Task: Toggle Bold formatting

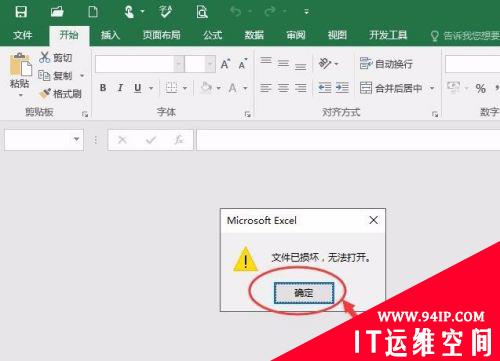Action: [x=103, y=88]
